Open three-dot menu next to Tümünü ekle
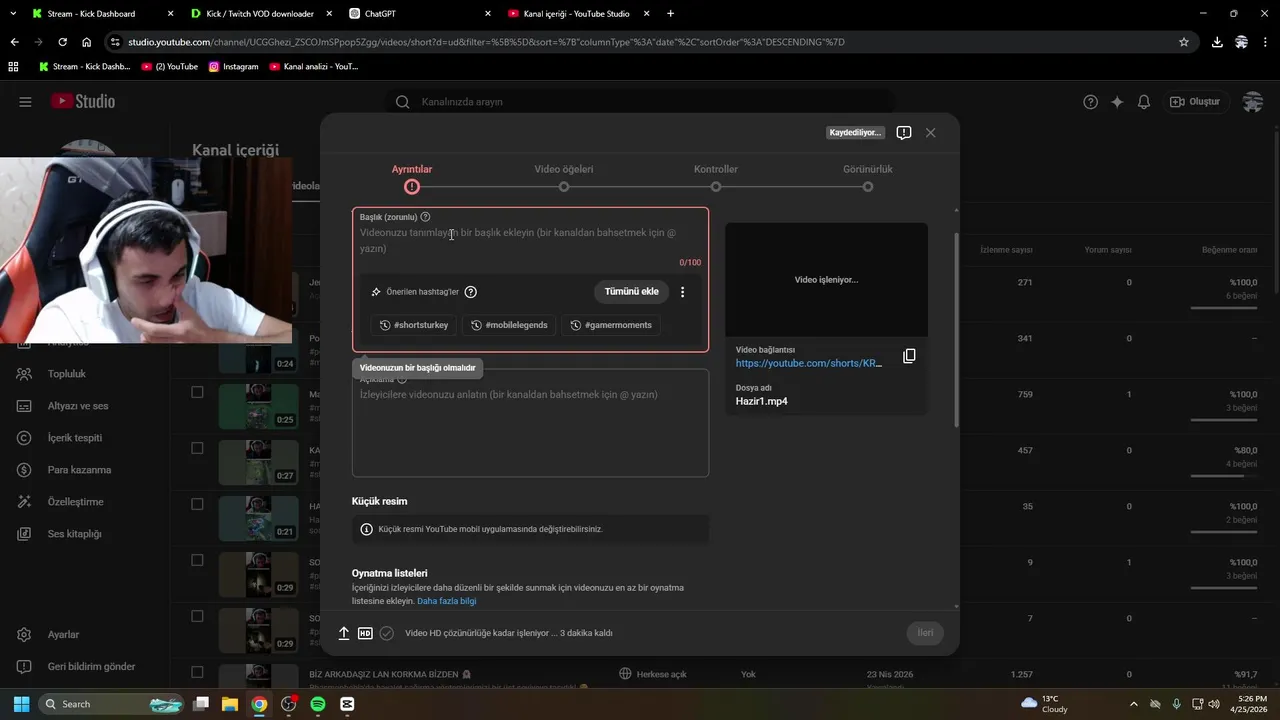This screenshot has width=1280, height=720. pyautogui.click(x=683, y=292)
